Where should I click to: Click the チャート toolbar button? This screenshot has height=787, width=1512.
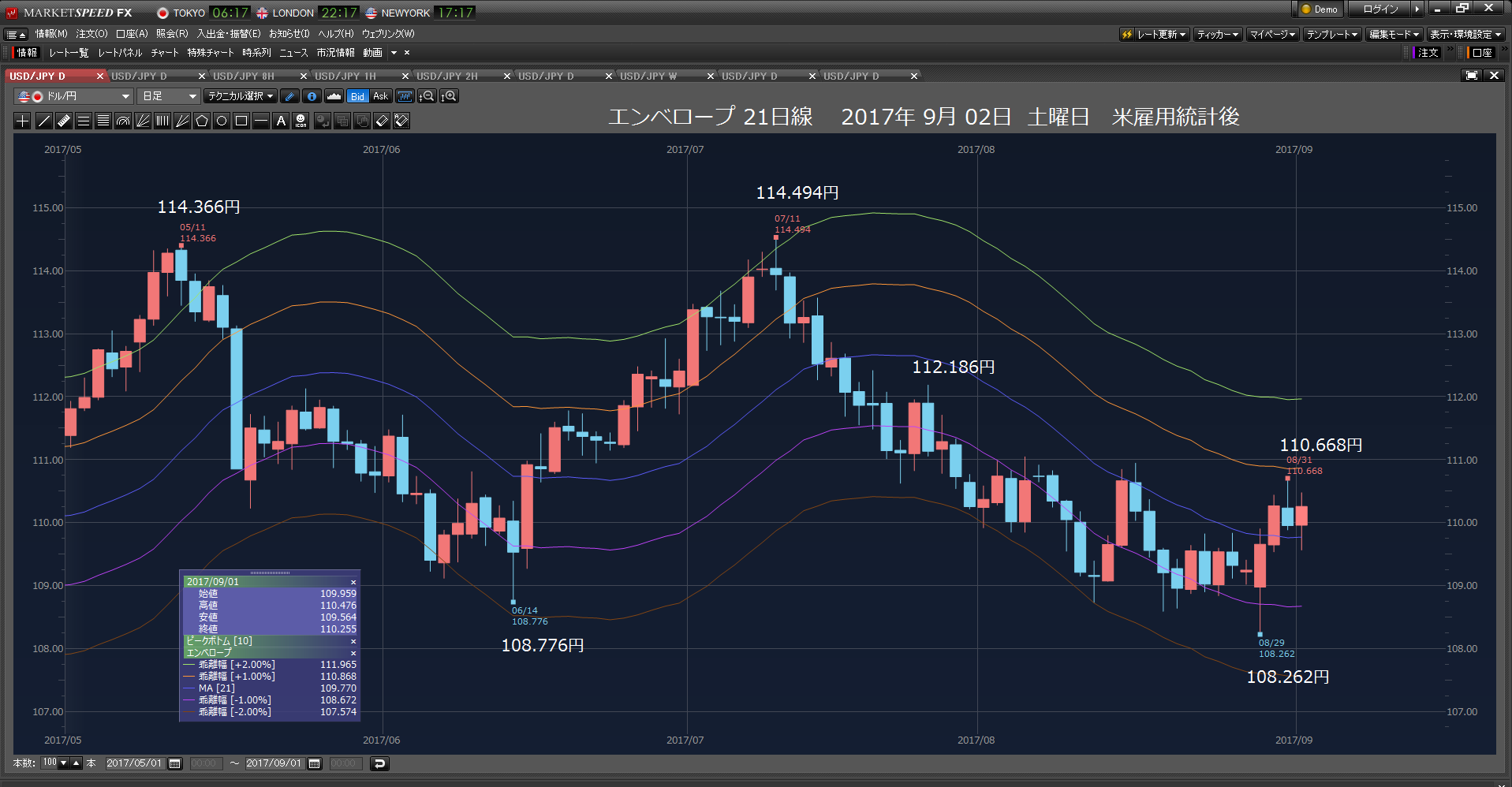pos(165,53)
